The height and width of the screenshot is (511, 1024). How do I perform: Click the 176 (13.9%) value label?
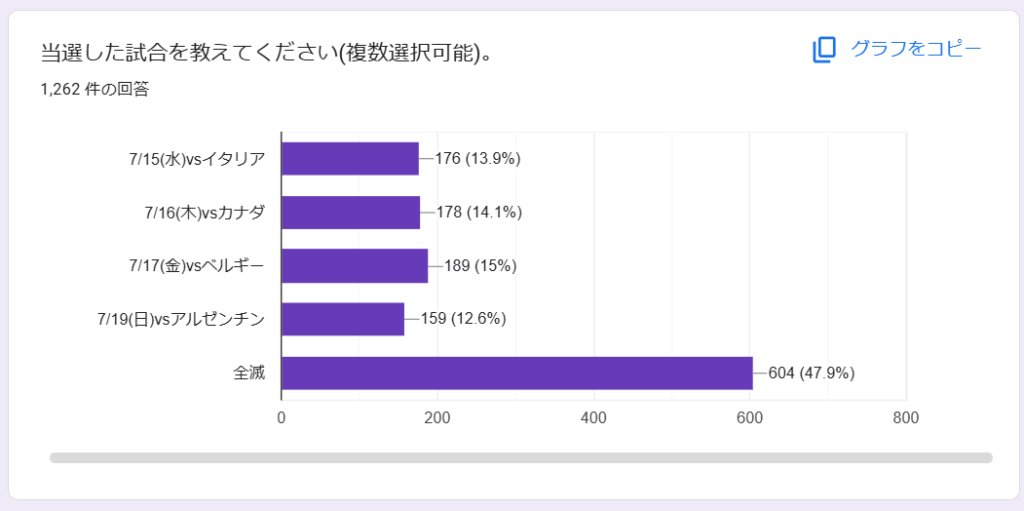point(478,158)
